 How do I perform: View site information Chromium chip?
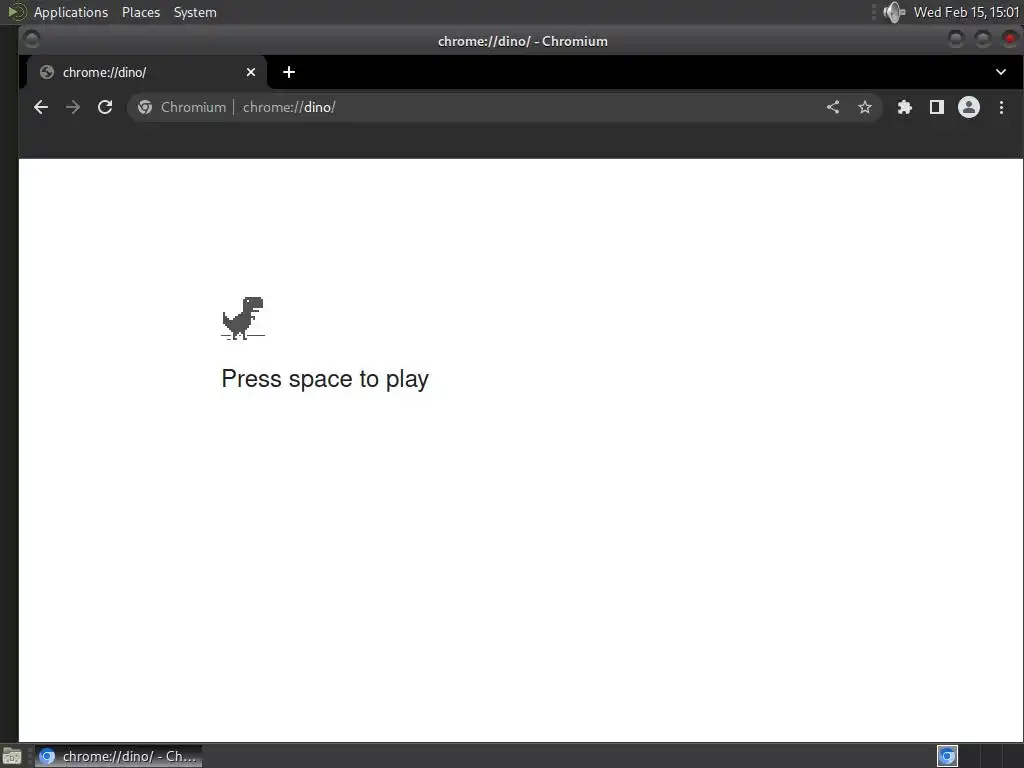[x=182, y=107]
